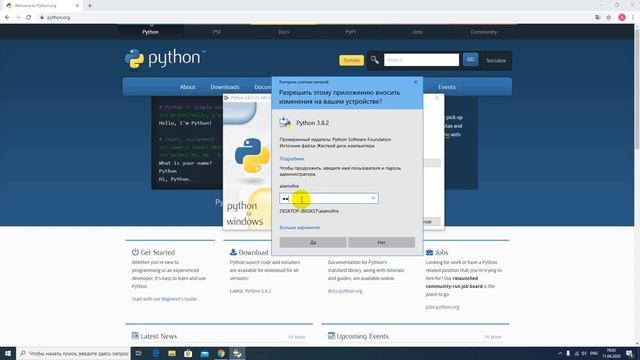
Task: Open the Mail app from the taskbar
Action: pos(204,353)
